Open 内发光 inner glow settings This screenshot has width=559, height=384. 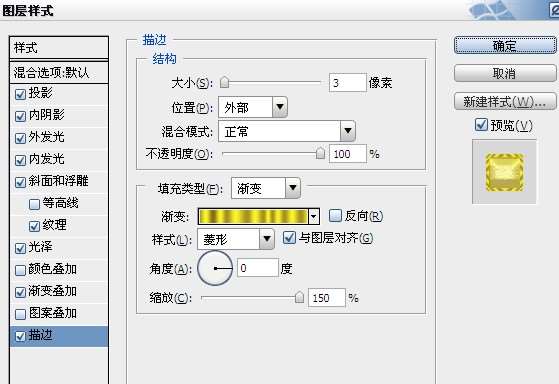coord(47,159)
